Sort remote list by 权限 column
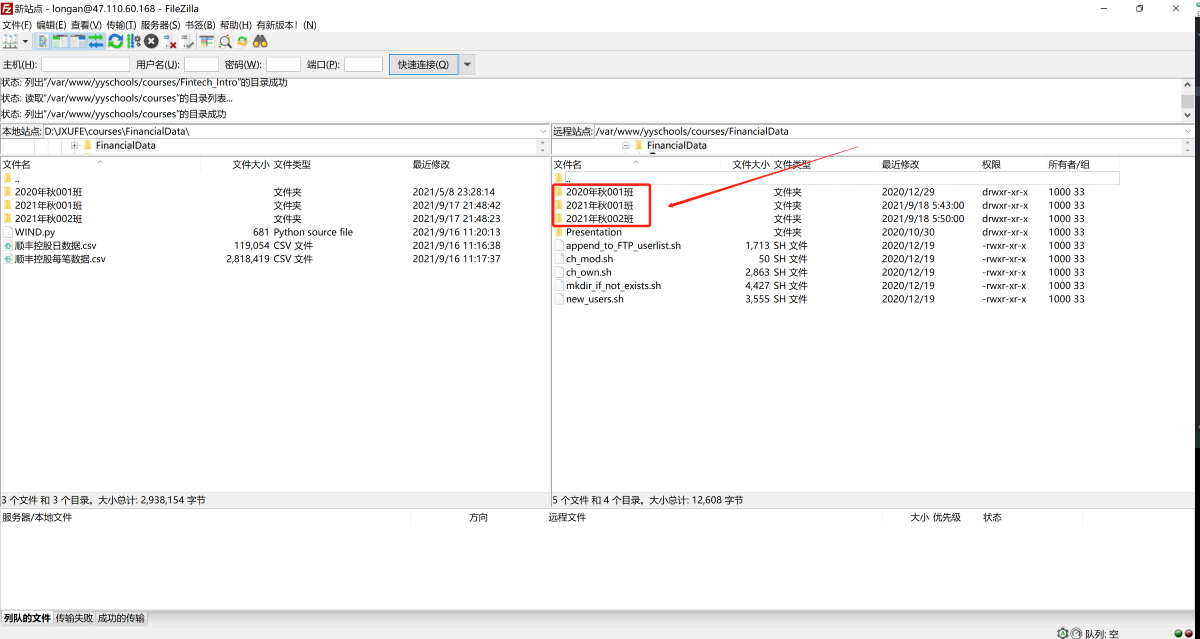 point(991,164)
